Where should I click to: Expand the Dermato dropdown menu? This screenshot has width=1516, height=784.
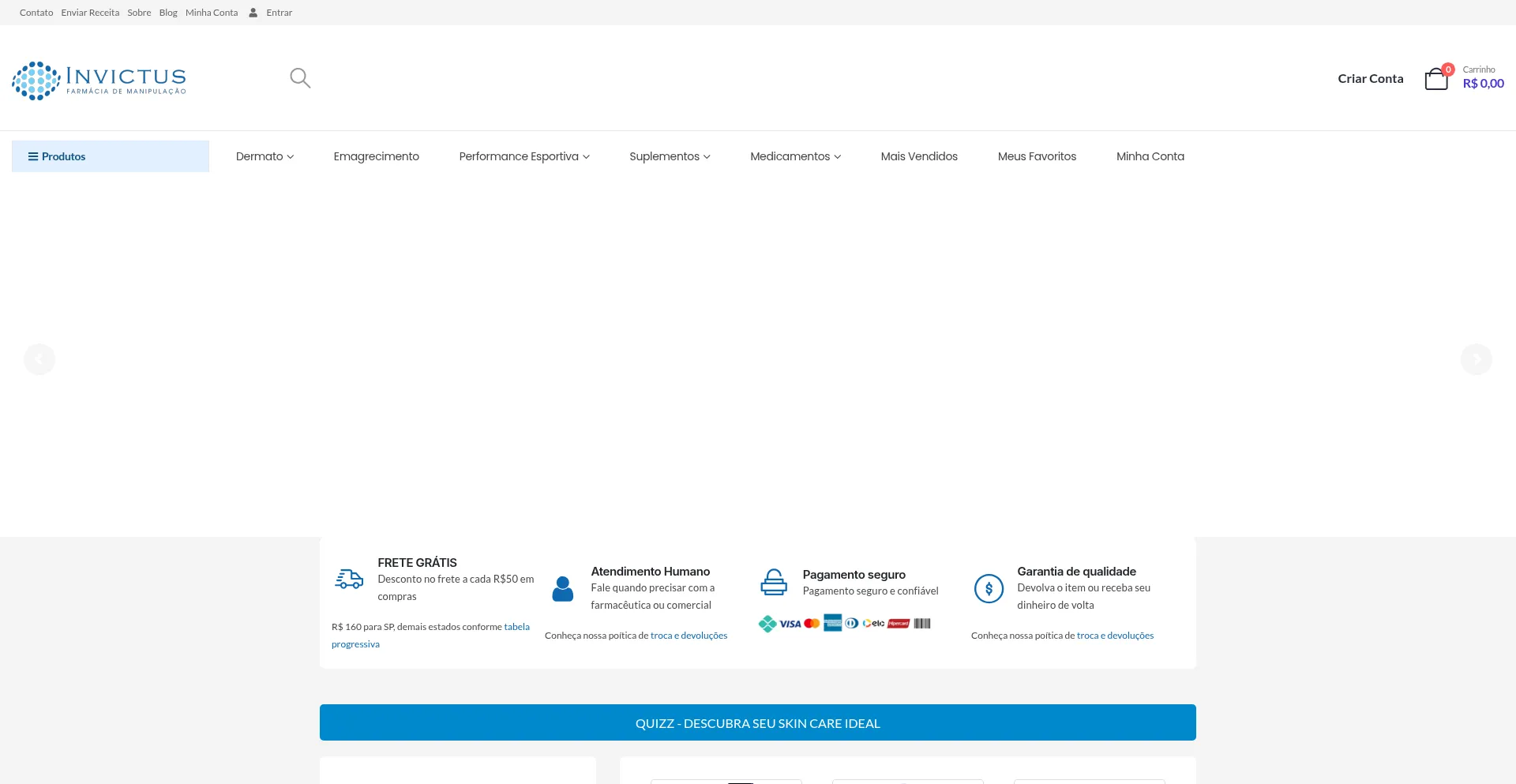click(265, 156)
